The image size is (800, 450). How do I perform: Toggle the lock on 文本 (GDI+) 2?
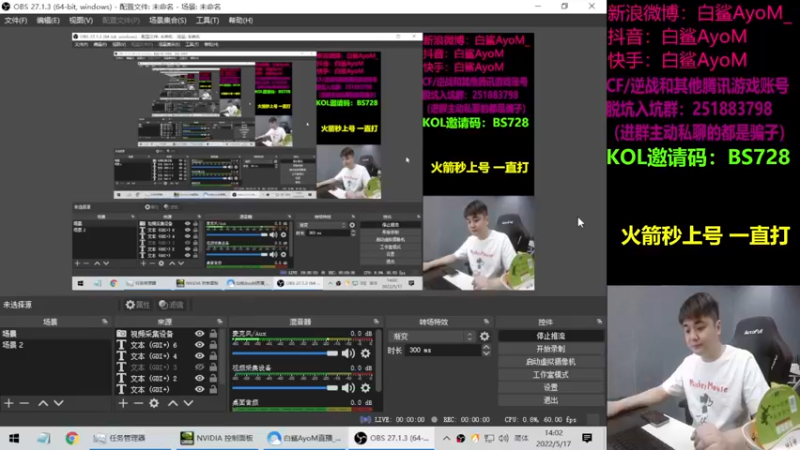click(x=213, y=378)
